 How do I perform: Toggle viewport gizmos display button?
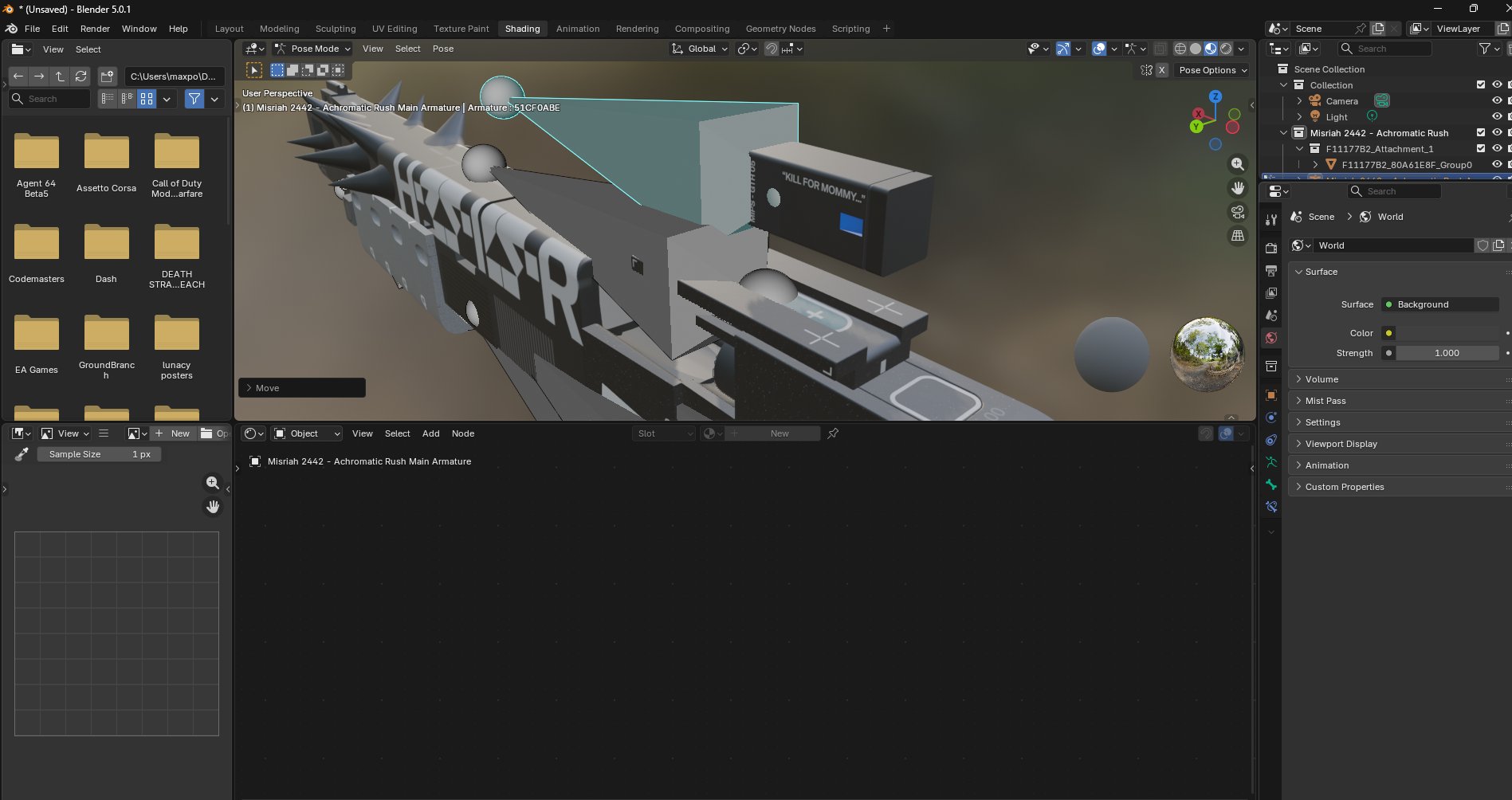[1063, 49]
